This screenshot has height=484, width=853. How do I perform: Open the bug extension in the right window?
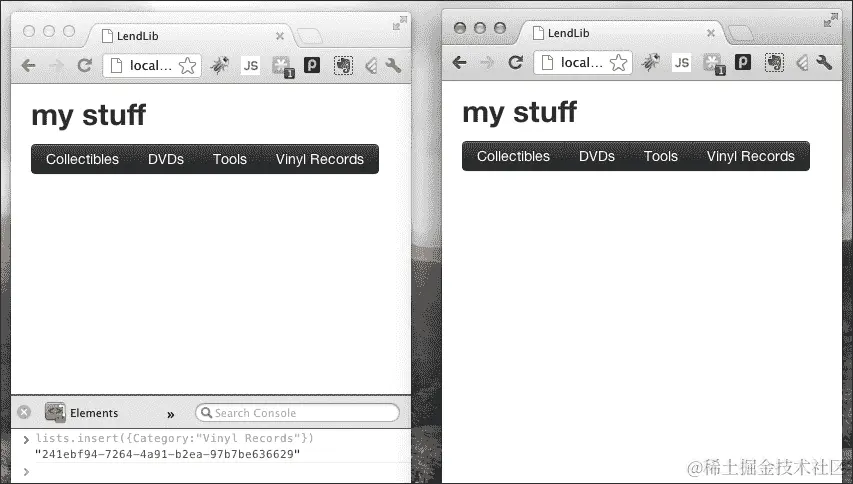(650, 63)
